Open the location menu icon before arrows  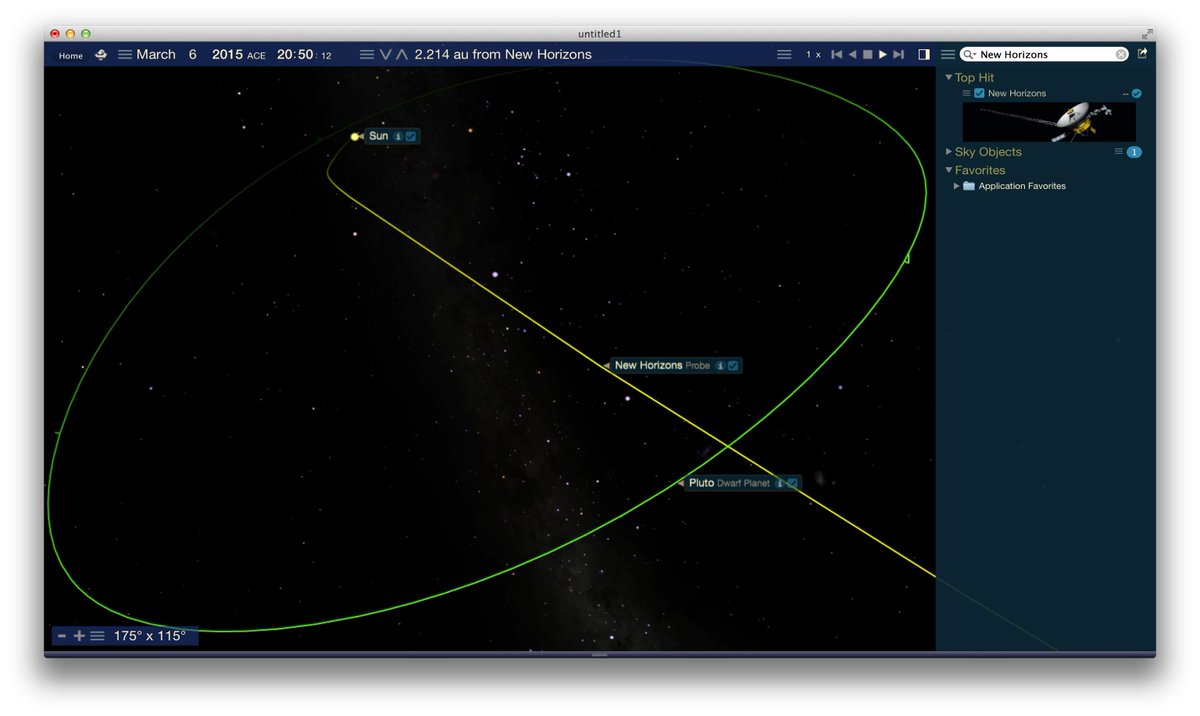(367, 55)
